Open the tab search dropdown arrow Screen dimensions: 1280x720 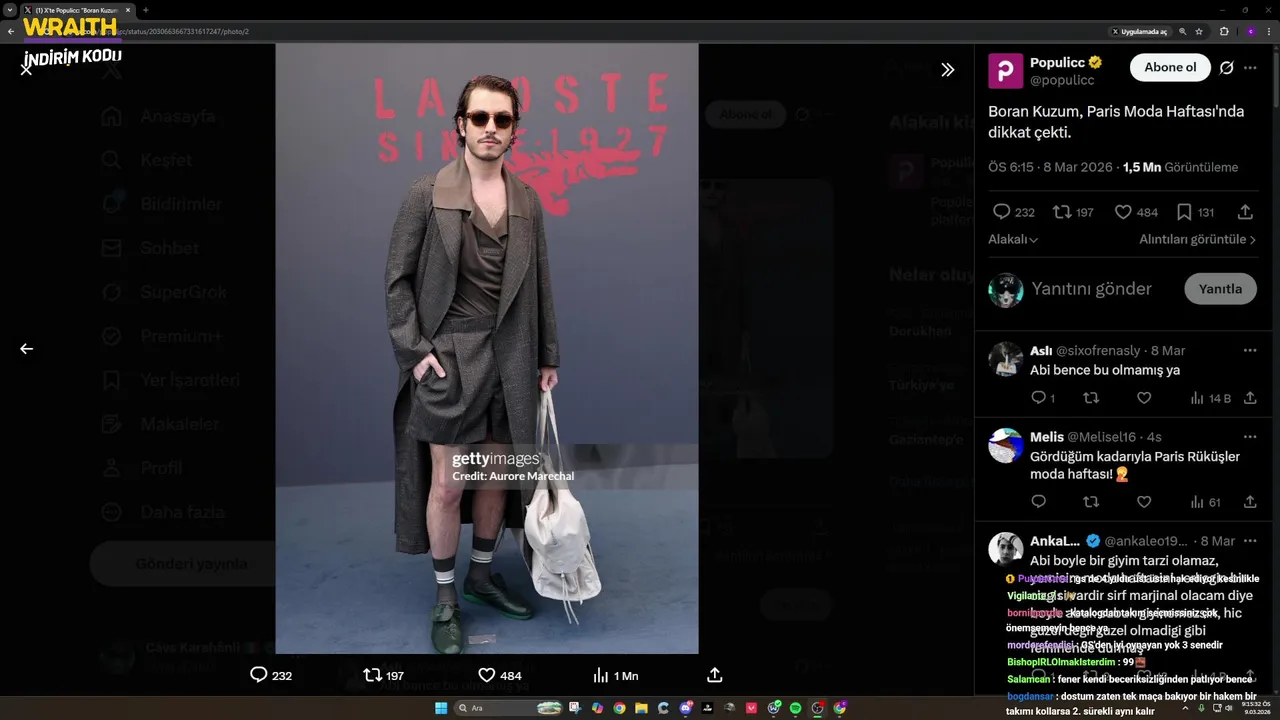click(x=9, y=10)
